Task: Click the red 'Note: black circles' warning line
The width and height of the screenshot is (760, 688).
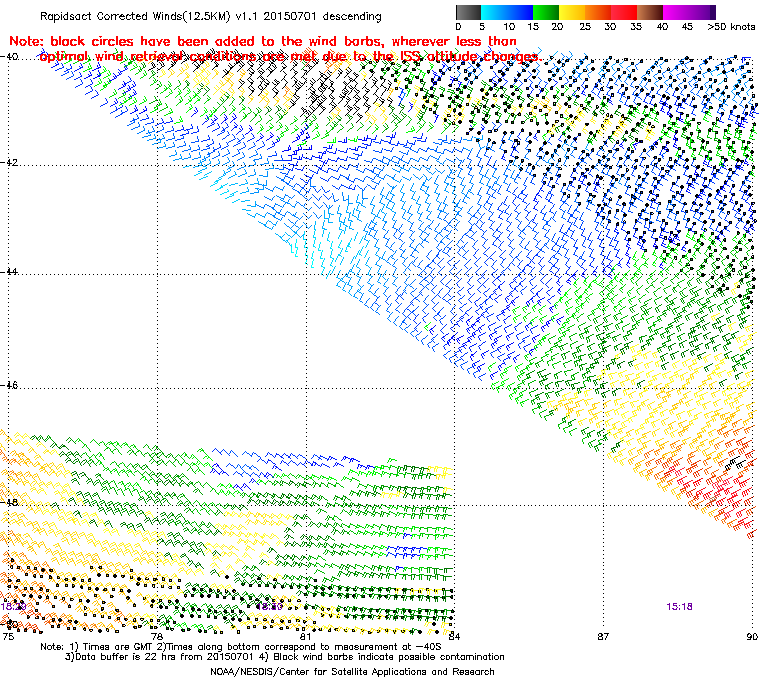Action: [x=263, y=41]
